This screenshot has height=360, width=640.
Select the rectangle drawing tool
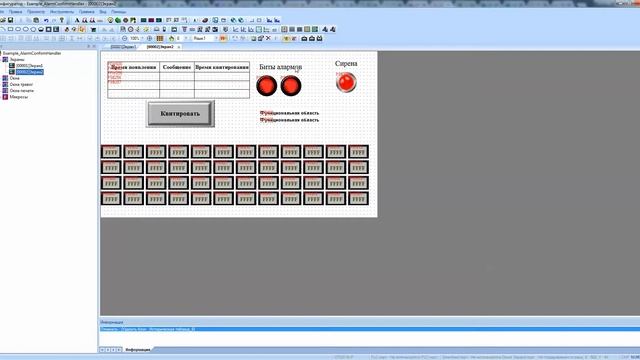click(x=11, y=29)
